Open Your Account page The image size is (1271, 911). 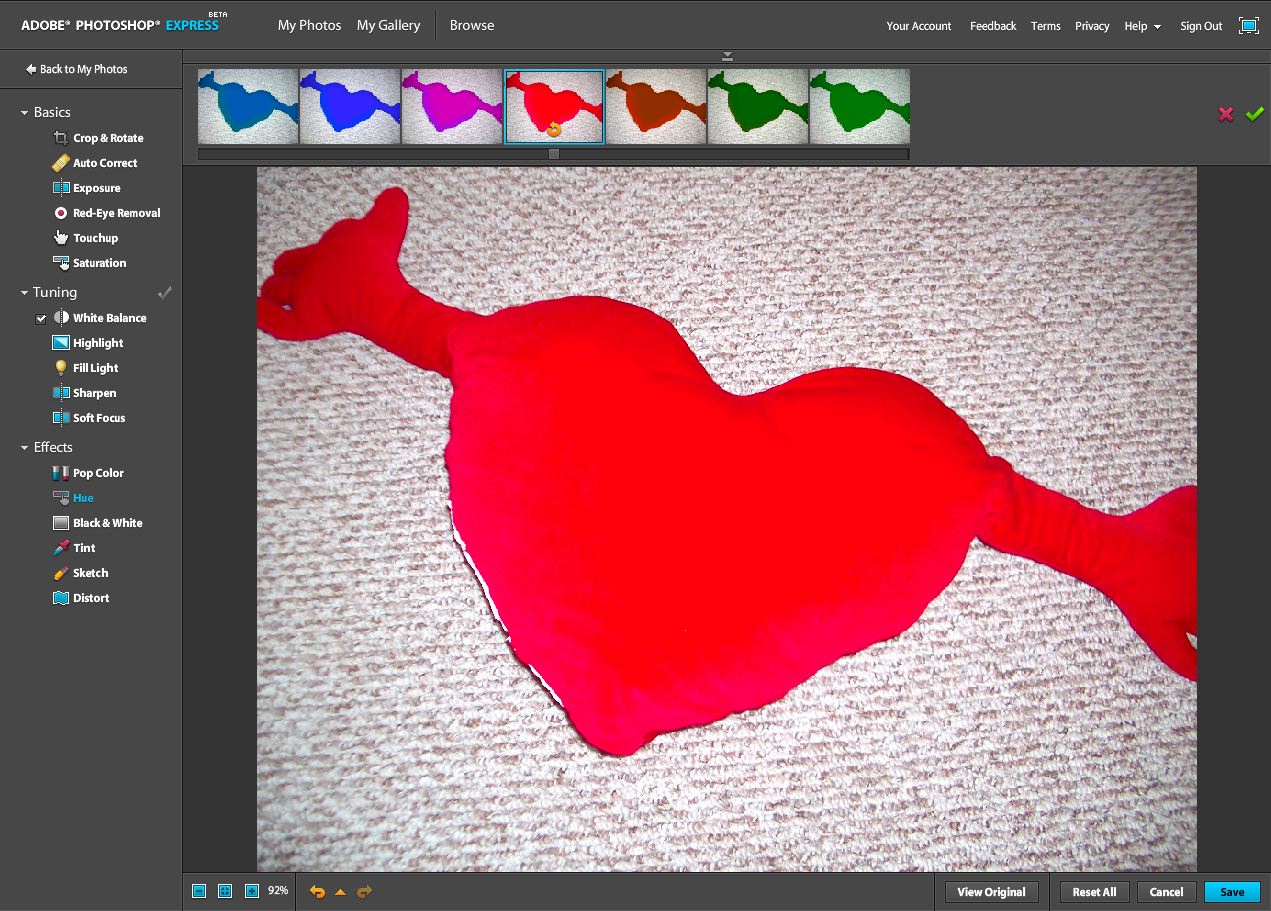[919, 26]
